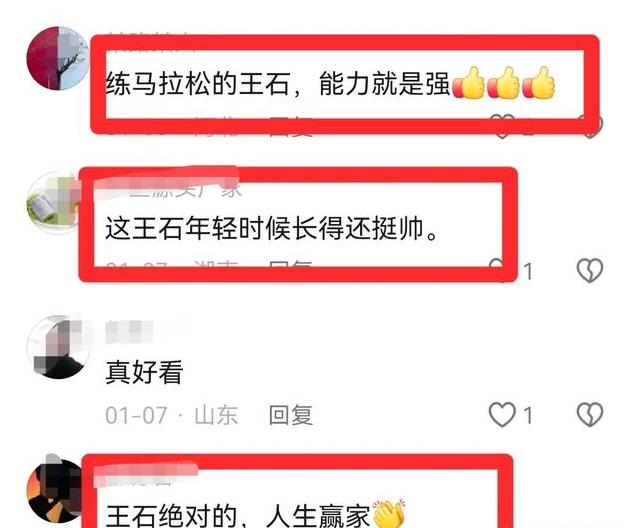
Task: Open avatar of the "真好看" commenter
Action: [58, 347]
